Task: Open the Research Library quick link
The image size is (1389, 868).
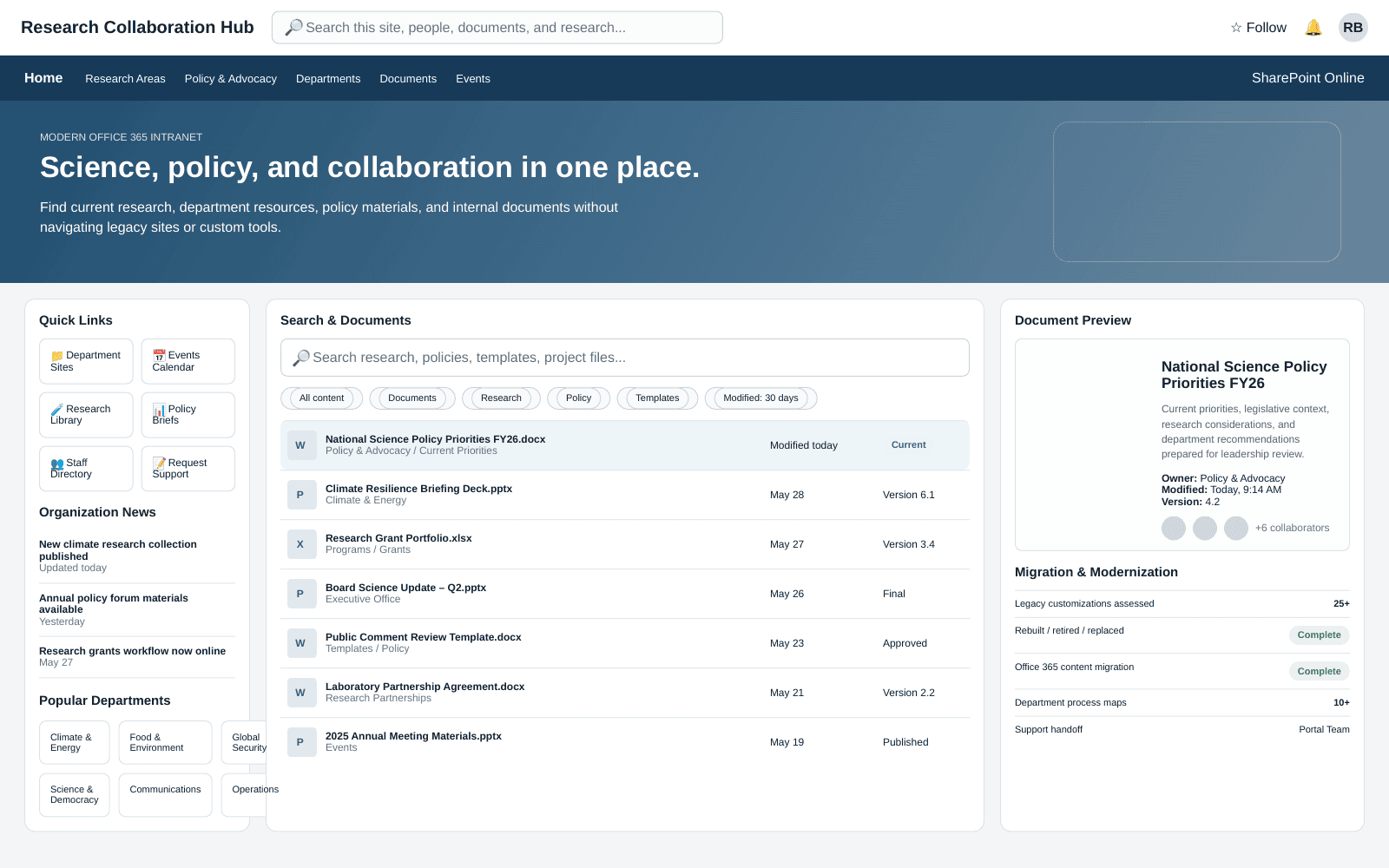Action: (86, 415)
